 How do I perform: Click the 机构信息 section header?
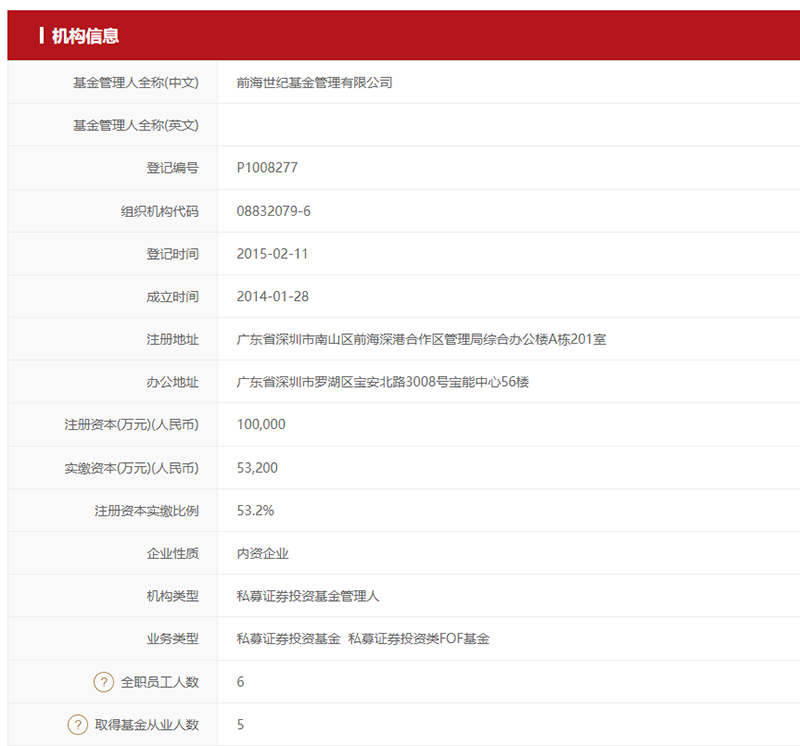pos(85,36)
